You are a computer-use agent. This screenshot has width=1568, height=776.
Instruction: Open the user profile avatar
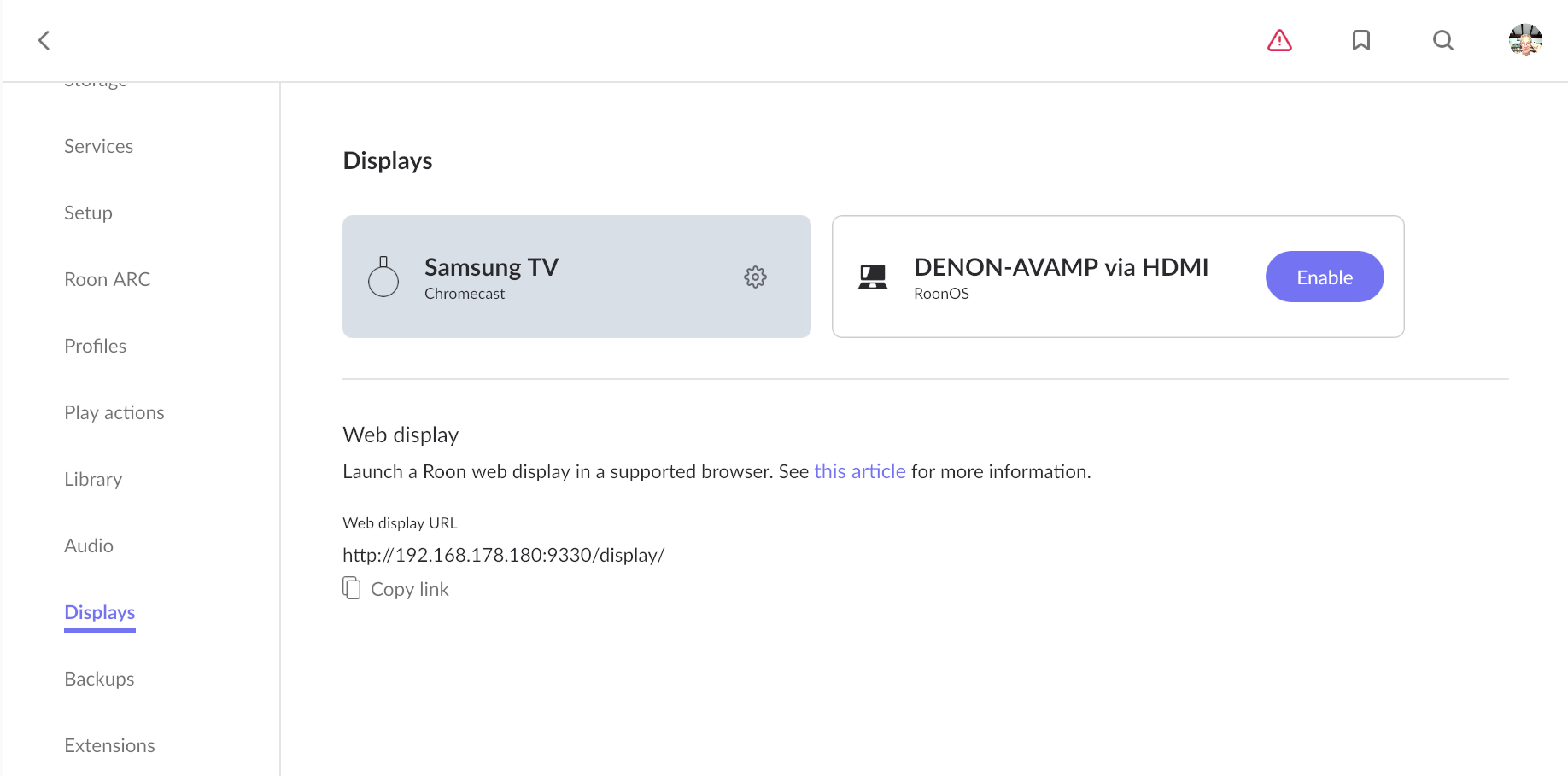pos(1525,40)
